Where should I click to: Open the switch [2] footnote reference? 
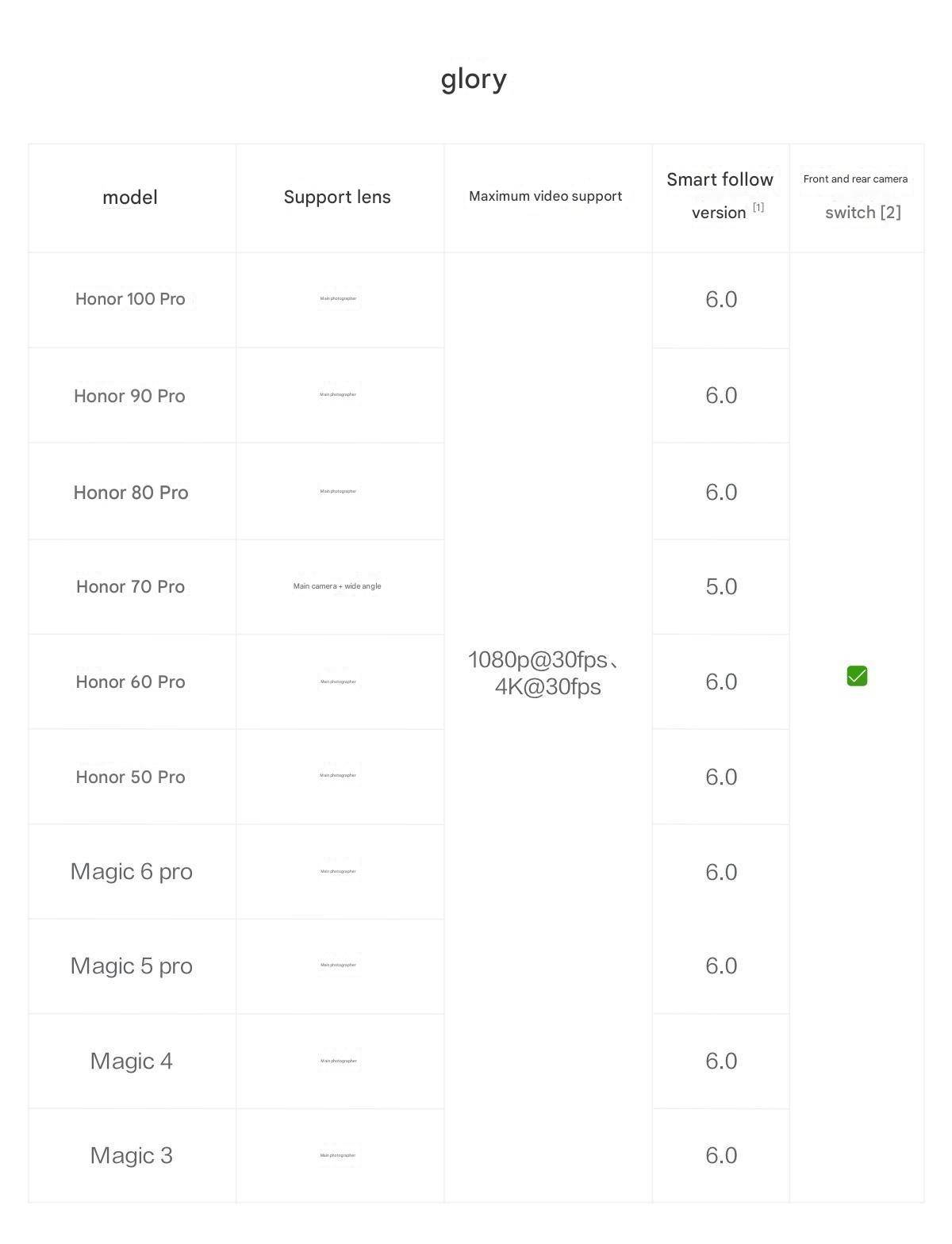pyautogui.click(x=863, y=212)
